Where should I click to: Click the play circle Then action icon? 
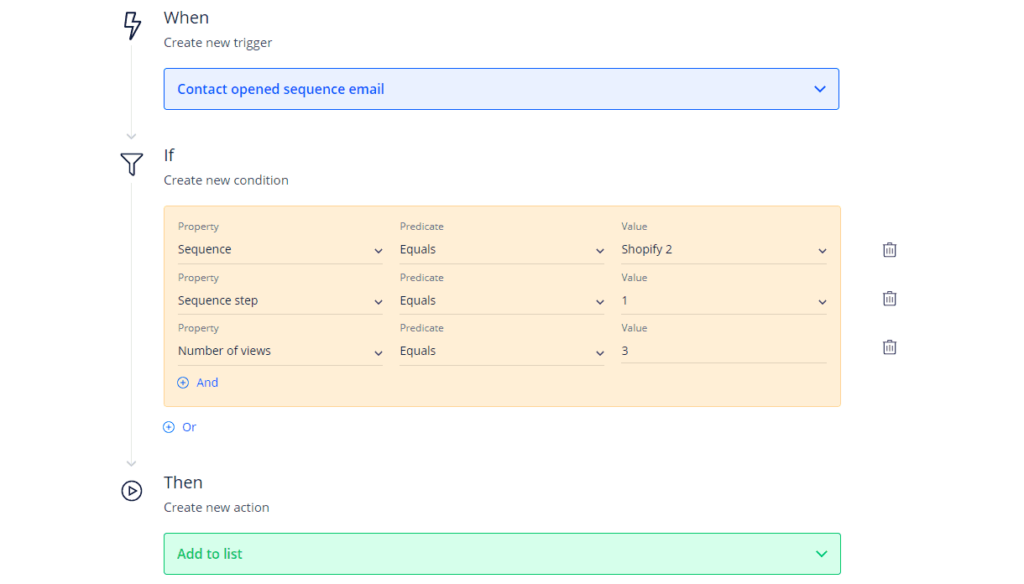click(x=132, y=491)
